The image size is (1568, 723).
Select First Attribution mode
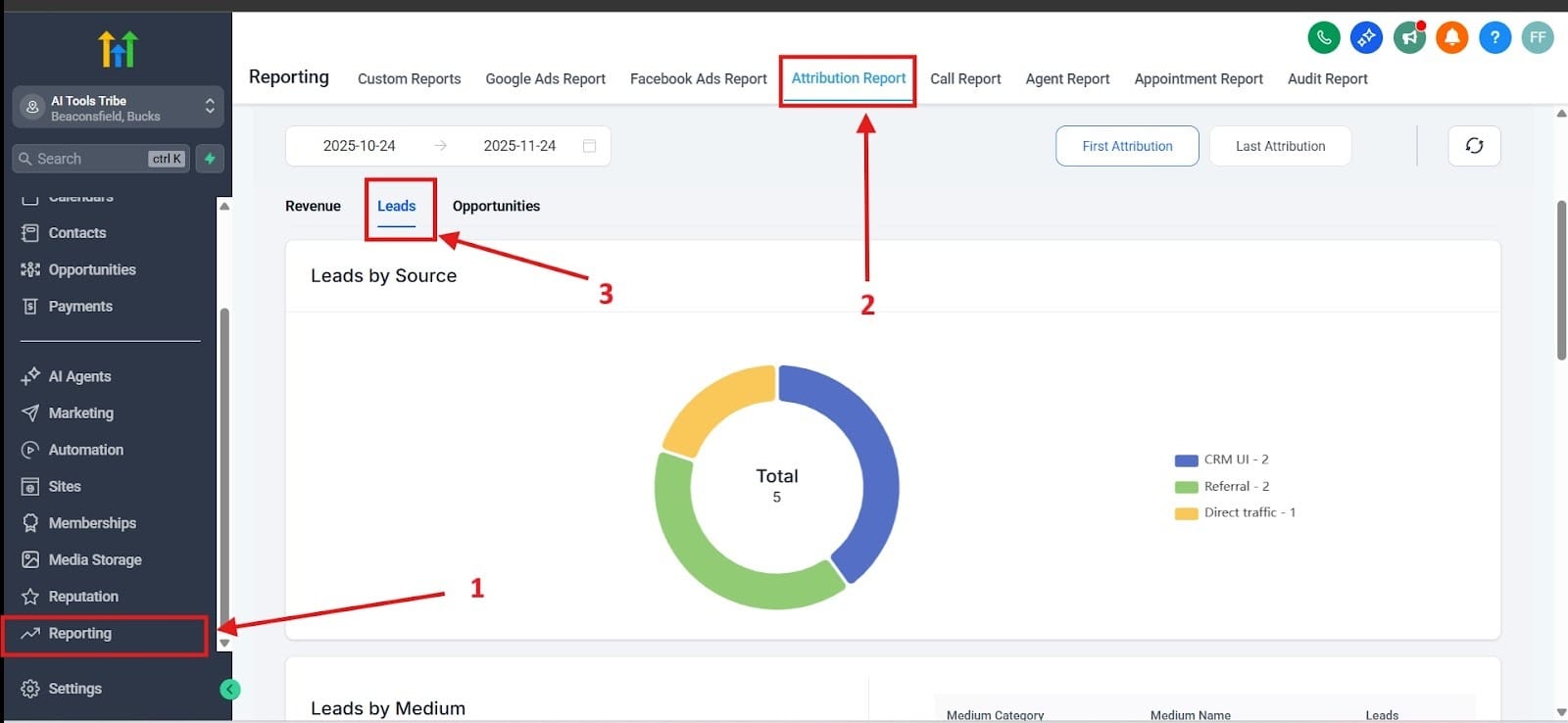click(x=1127, y=146)
